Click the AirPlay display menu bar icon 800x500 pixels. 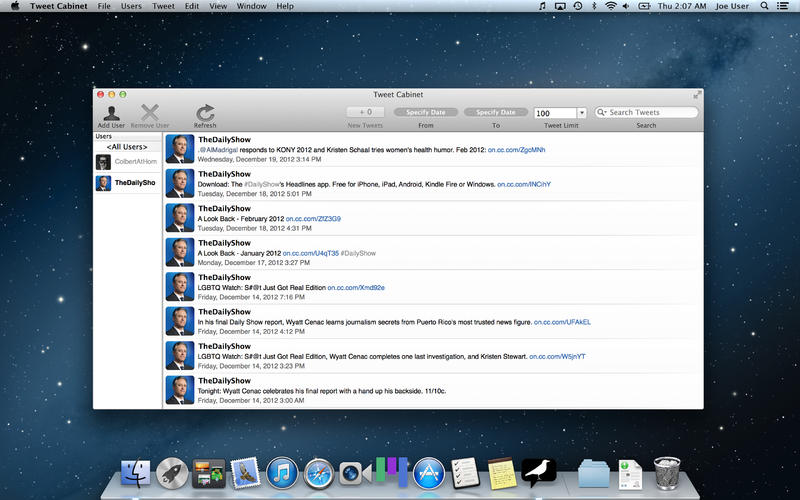pos(560,6)
